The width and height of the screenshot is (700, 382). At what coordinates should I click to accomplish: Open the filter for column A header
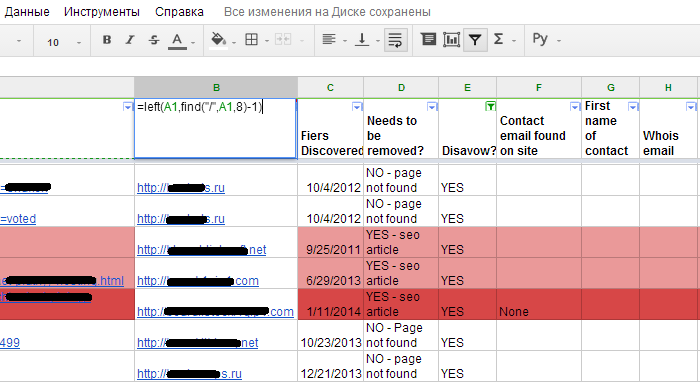coord(128,107)
